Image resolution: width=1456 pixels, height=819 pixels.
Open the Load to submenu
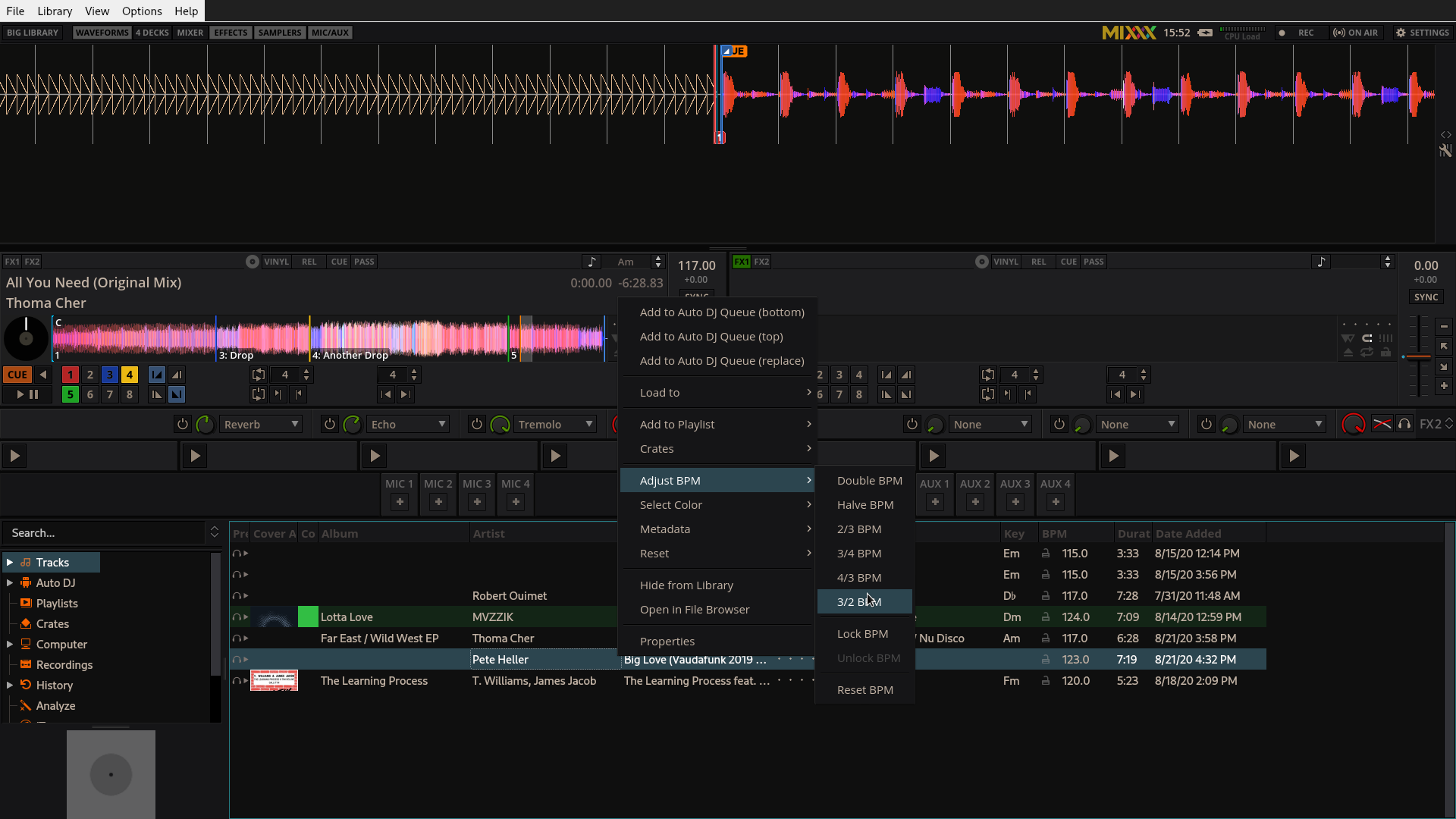point(717,393)
